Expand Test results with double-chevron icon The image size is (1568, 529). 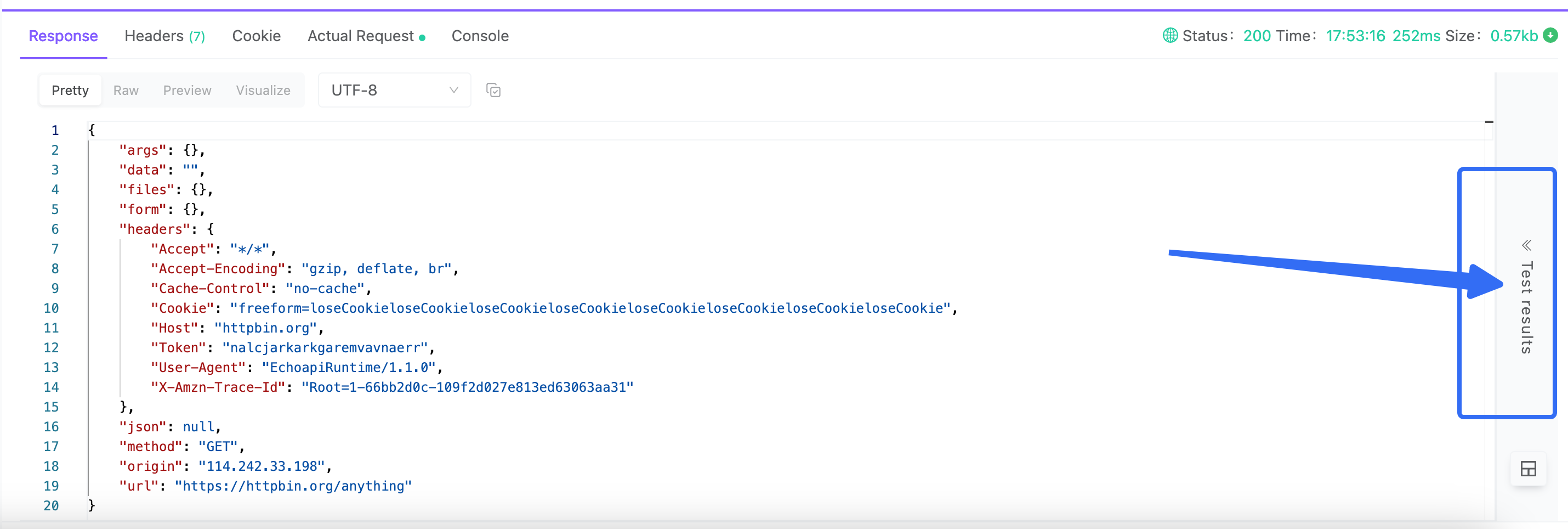1527,245
